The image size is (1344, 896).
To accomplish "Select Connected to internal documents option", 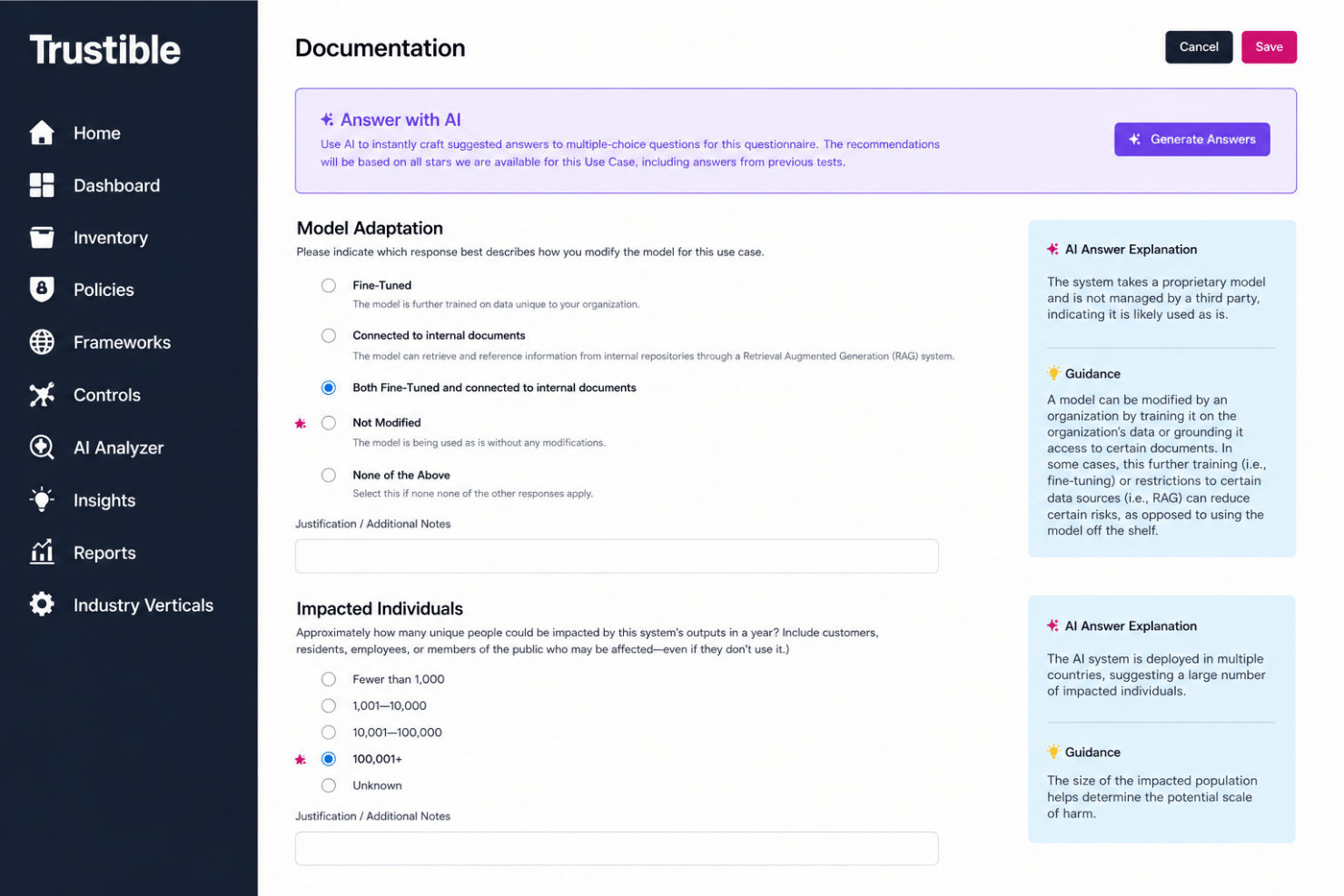I will [x=329, y=336].
